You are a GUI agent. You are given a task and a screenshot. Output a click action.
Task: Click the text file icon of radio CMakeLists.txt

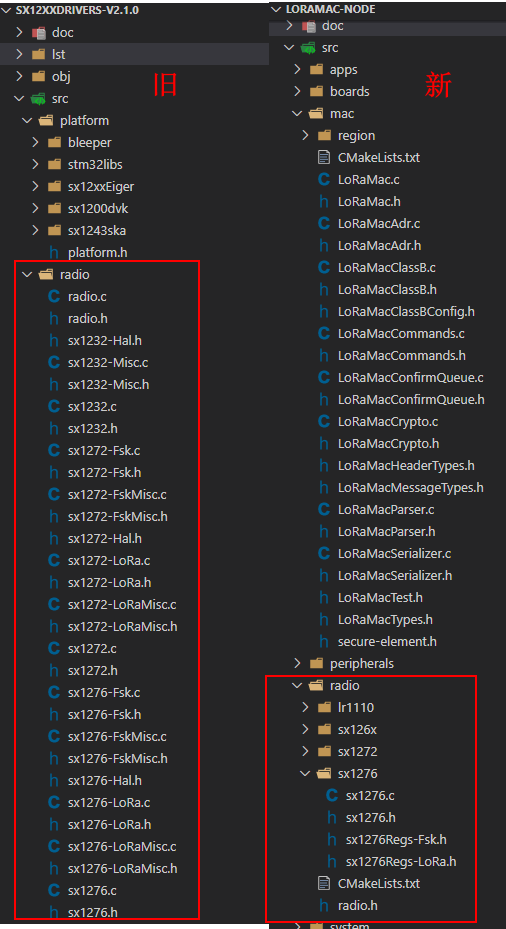324,883
